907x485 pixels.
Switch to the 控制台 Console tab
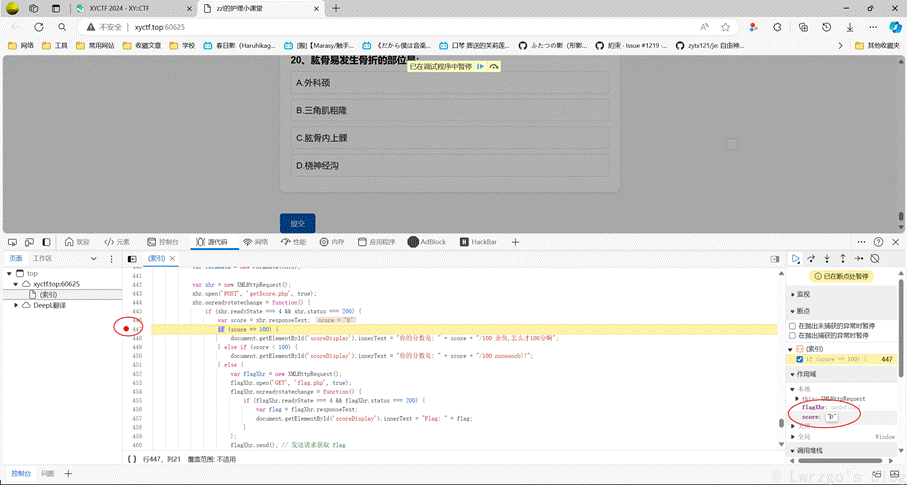[163, 242]
